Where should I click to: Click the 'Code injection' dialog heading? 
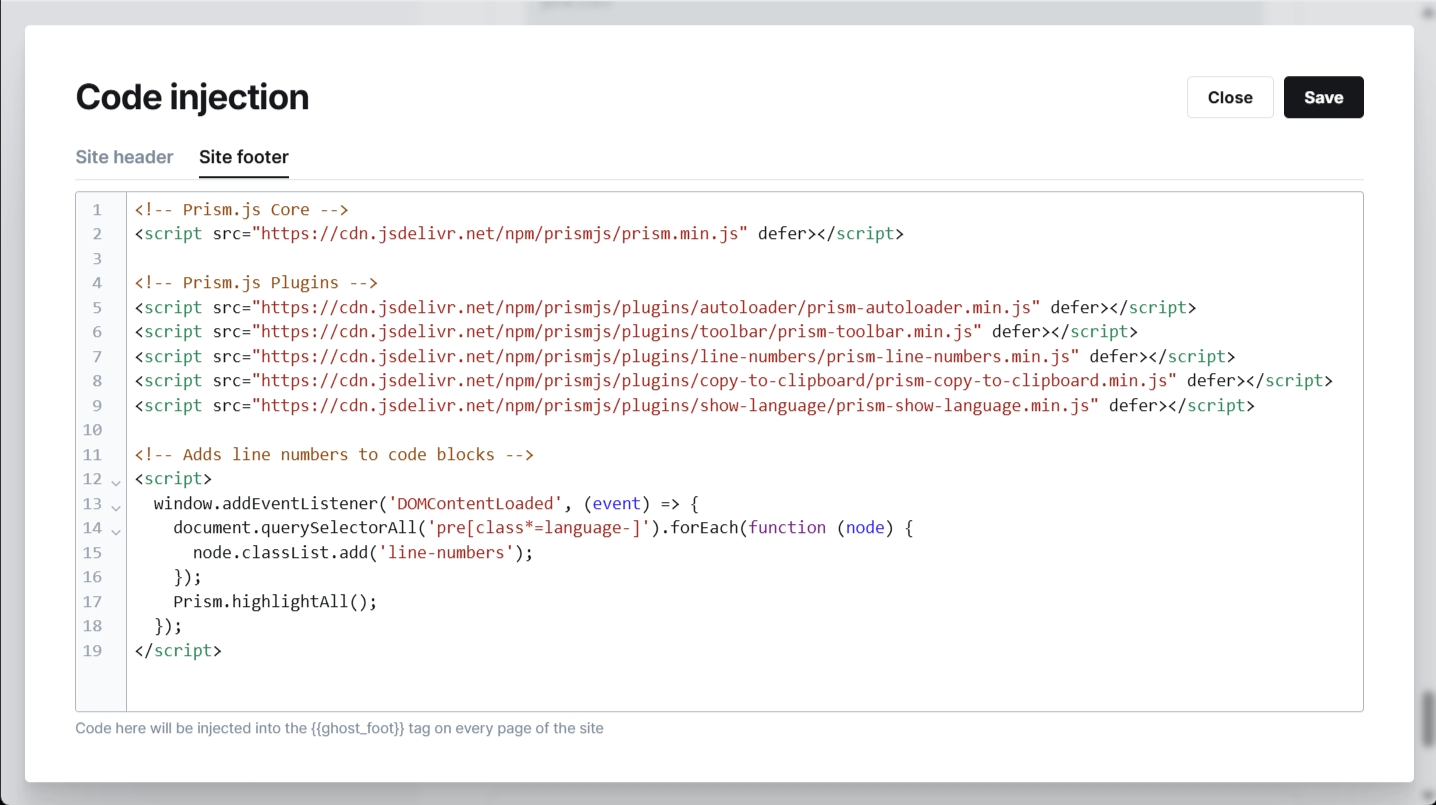coord(192,97)
